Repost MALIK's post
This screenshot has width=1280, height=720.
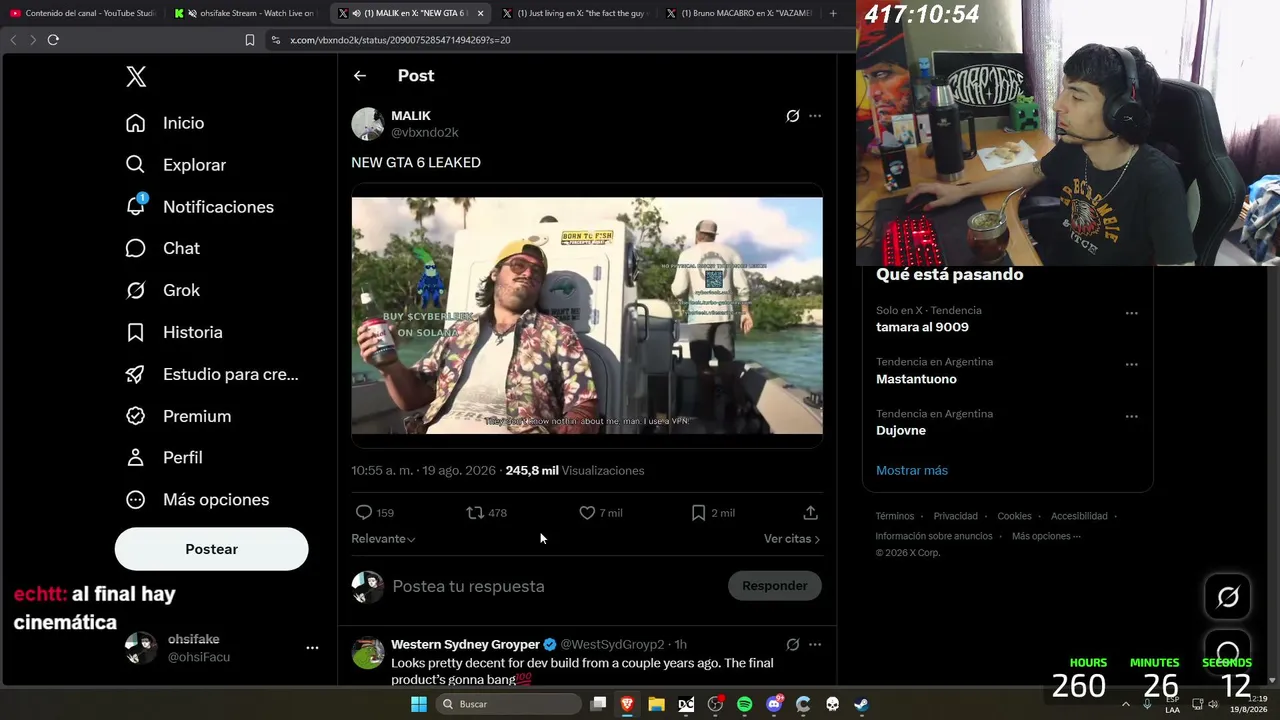pyautogui.click(x=475, y=513)
